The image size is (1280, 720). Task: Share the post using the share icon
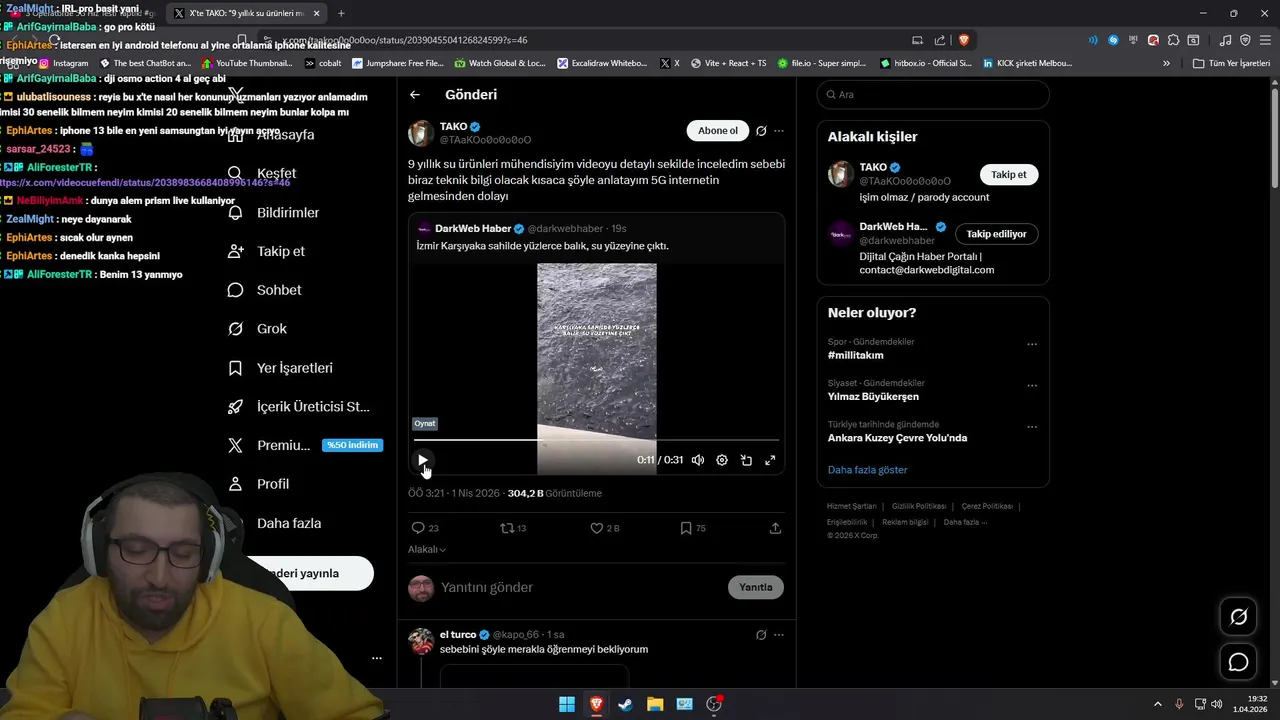pos(775,528)
